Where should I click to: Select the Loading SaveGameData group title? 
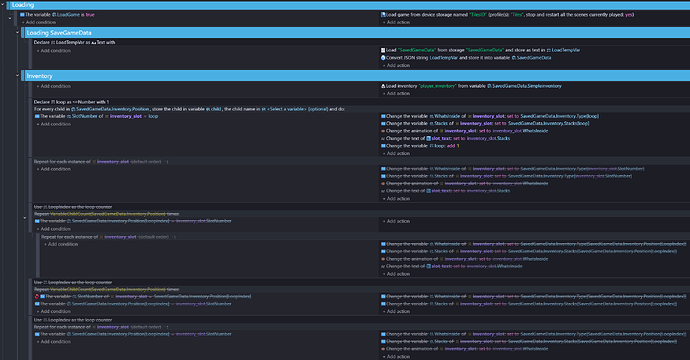click(x=59, y=33)
